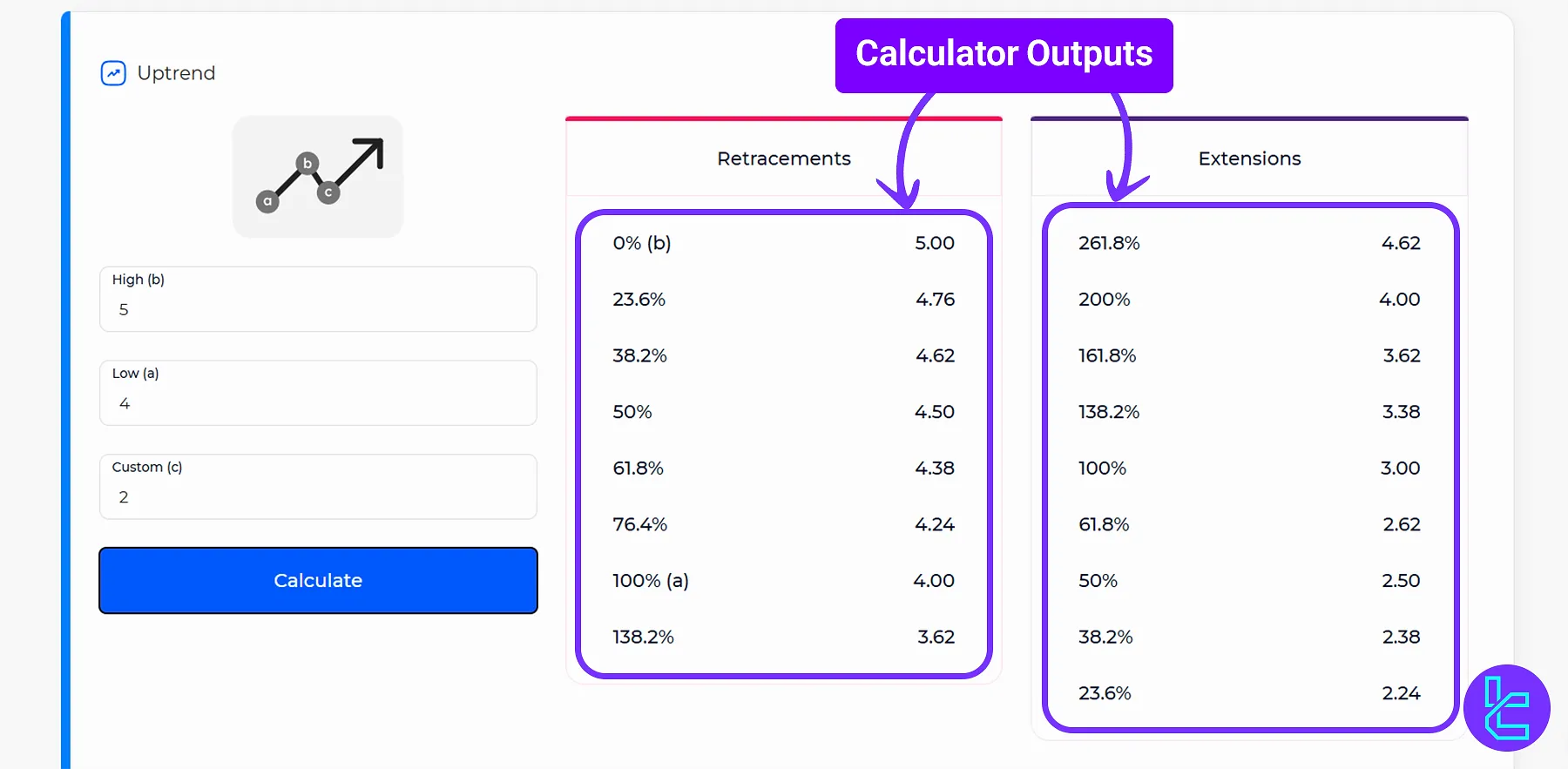Click the purple brand logo watermark

pyautogui.click(x=1506, y=708)
